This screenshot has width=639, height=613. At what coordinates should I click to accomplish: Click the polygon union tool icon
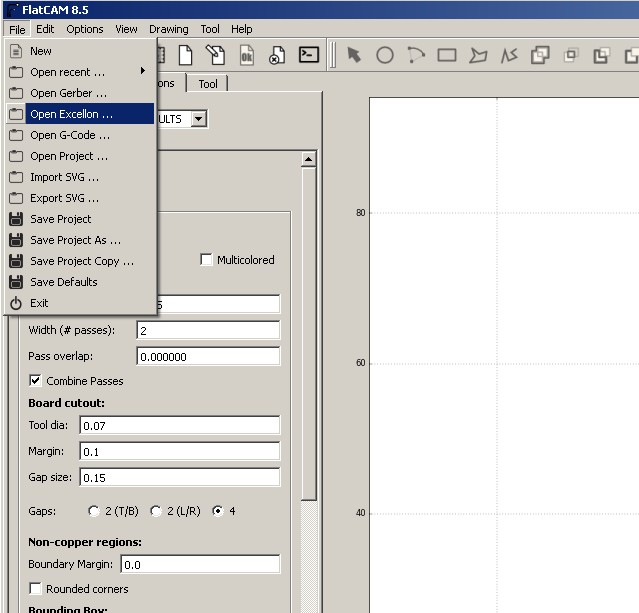tap(540, 55)
